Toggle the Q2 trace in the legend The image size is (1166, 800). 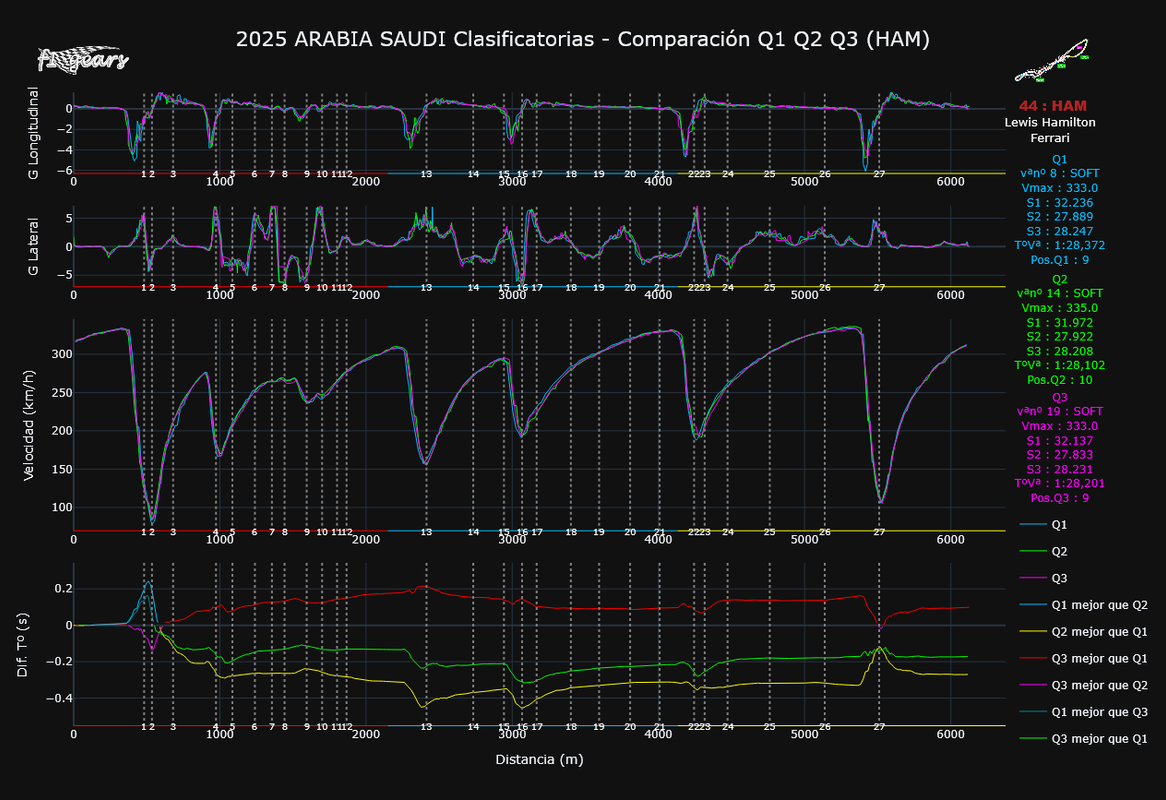[1044, 552]
